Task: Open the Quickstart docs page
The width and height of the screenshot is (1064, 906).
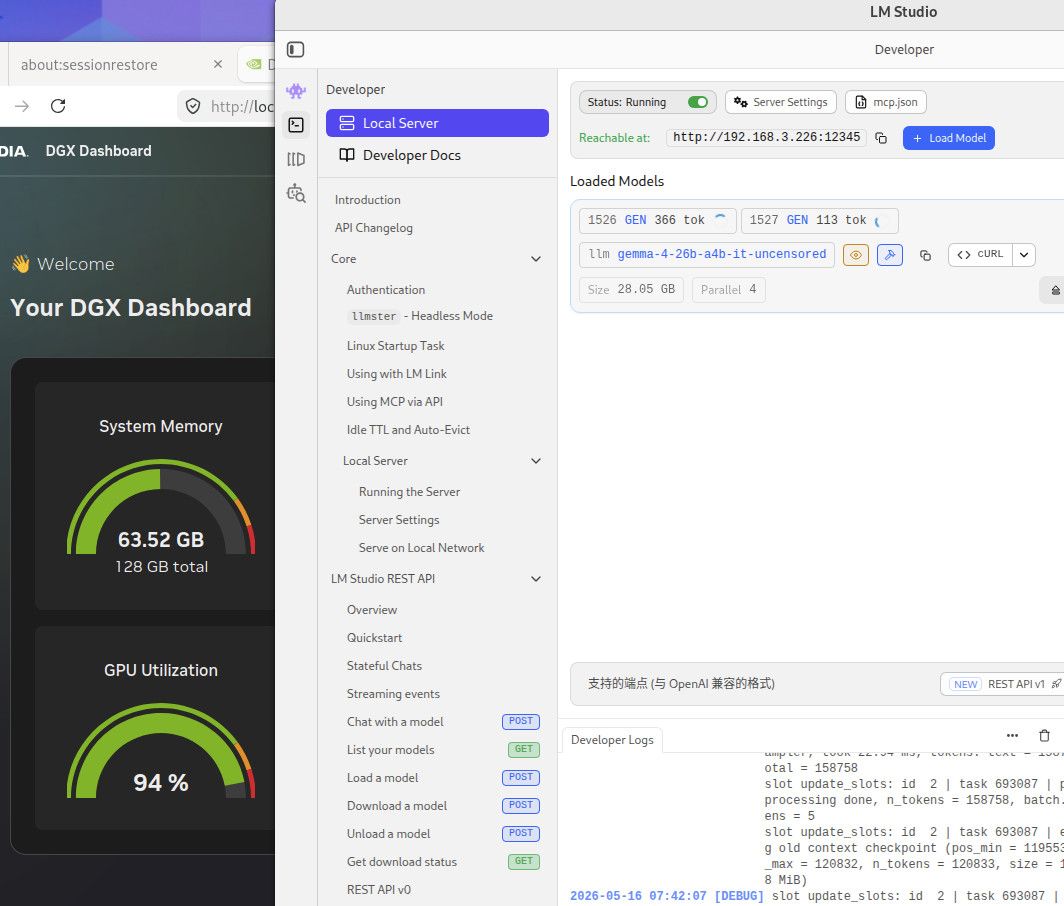Action: [x=375, y=638]
